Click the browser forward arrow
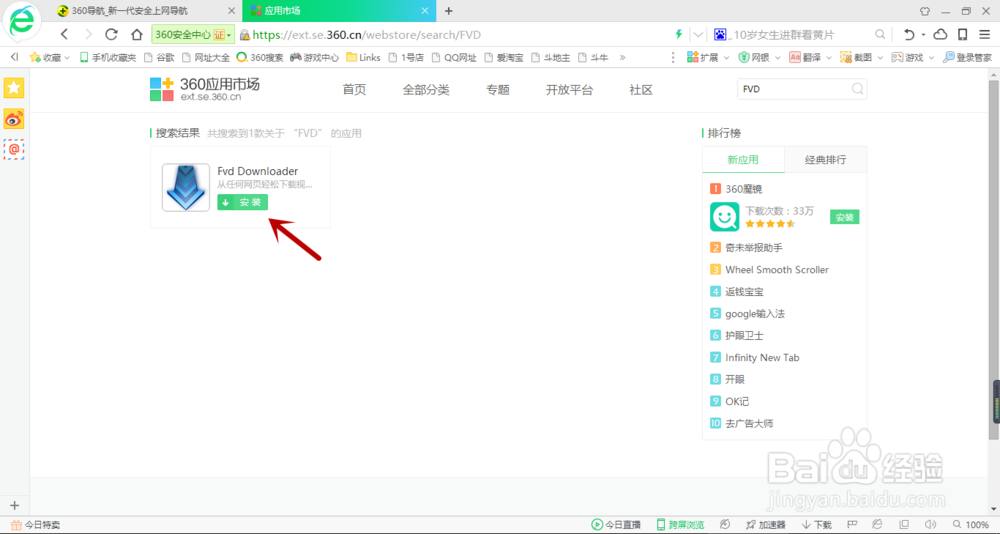The height and width of the screenshot is (534, 1000). [x=88, y=34]
